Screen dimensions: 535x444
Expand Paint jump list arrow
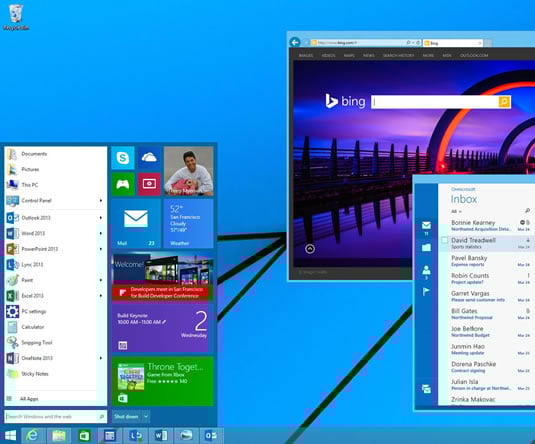(101, 280)
